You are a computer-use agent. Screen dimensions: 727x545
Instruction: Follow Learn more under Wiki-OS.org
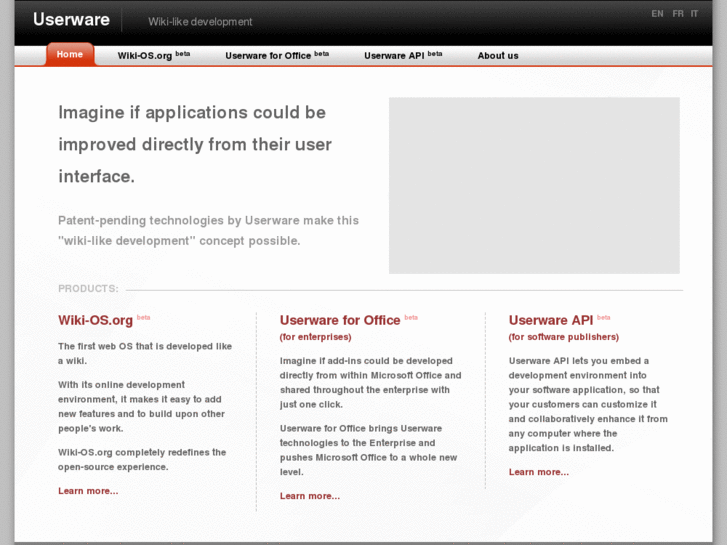click(x=88, y=491)
